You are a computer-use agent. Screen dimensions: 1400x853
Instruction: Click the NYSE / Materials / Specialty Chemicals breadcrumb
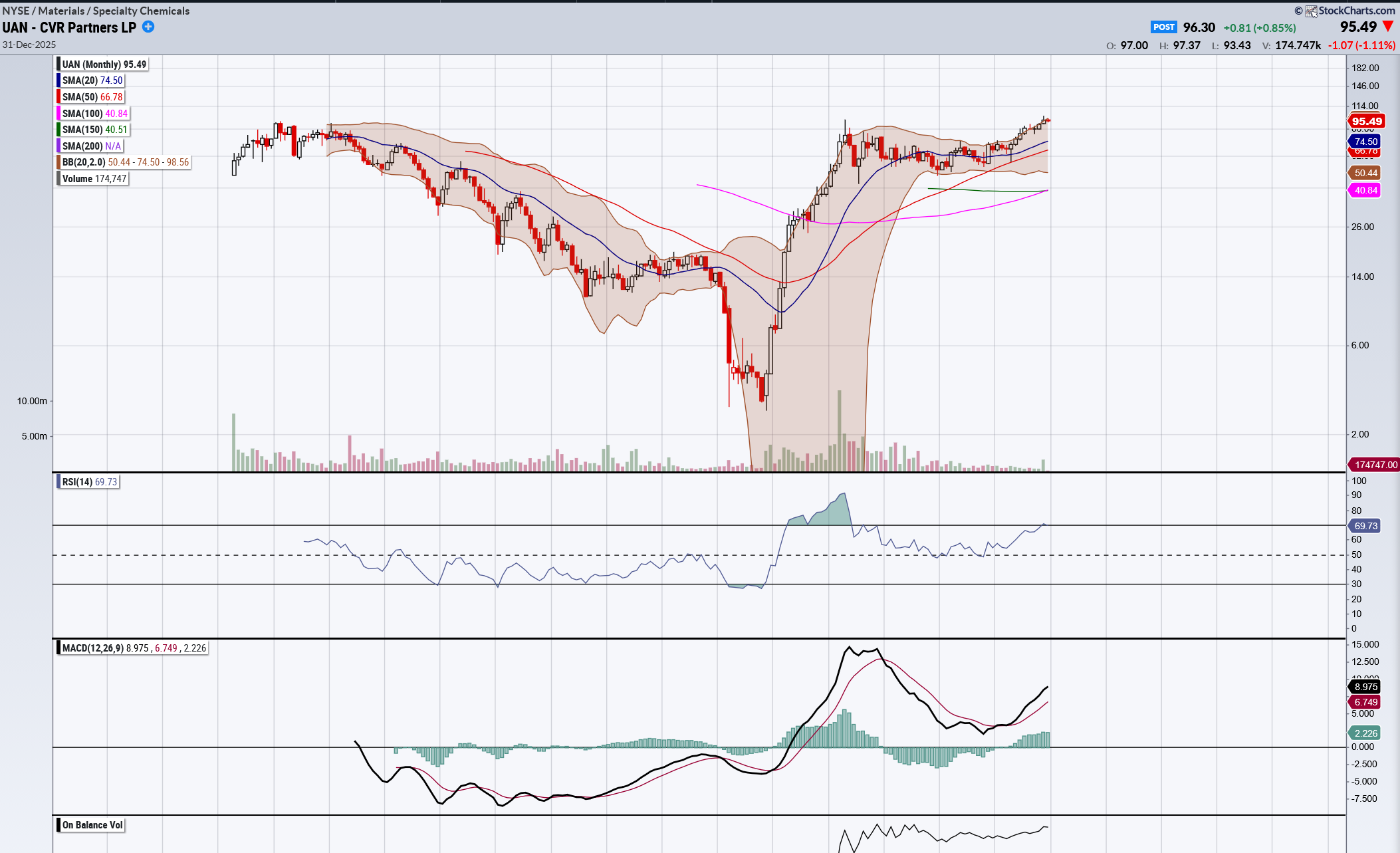tap(96, 11)
